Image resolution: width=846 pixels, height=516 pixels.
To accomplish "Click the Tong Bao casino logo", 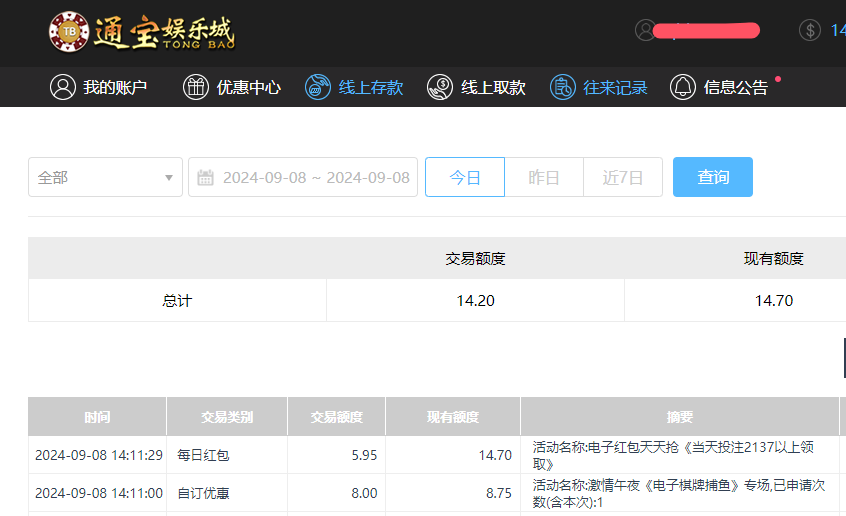I will [x=141, y=33].
